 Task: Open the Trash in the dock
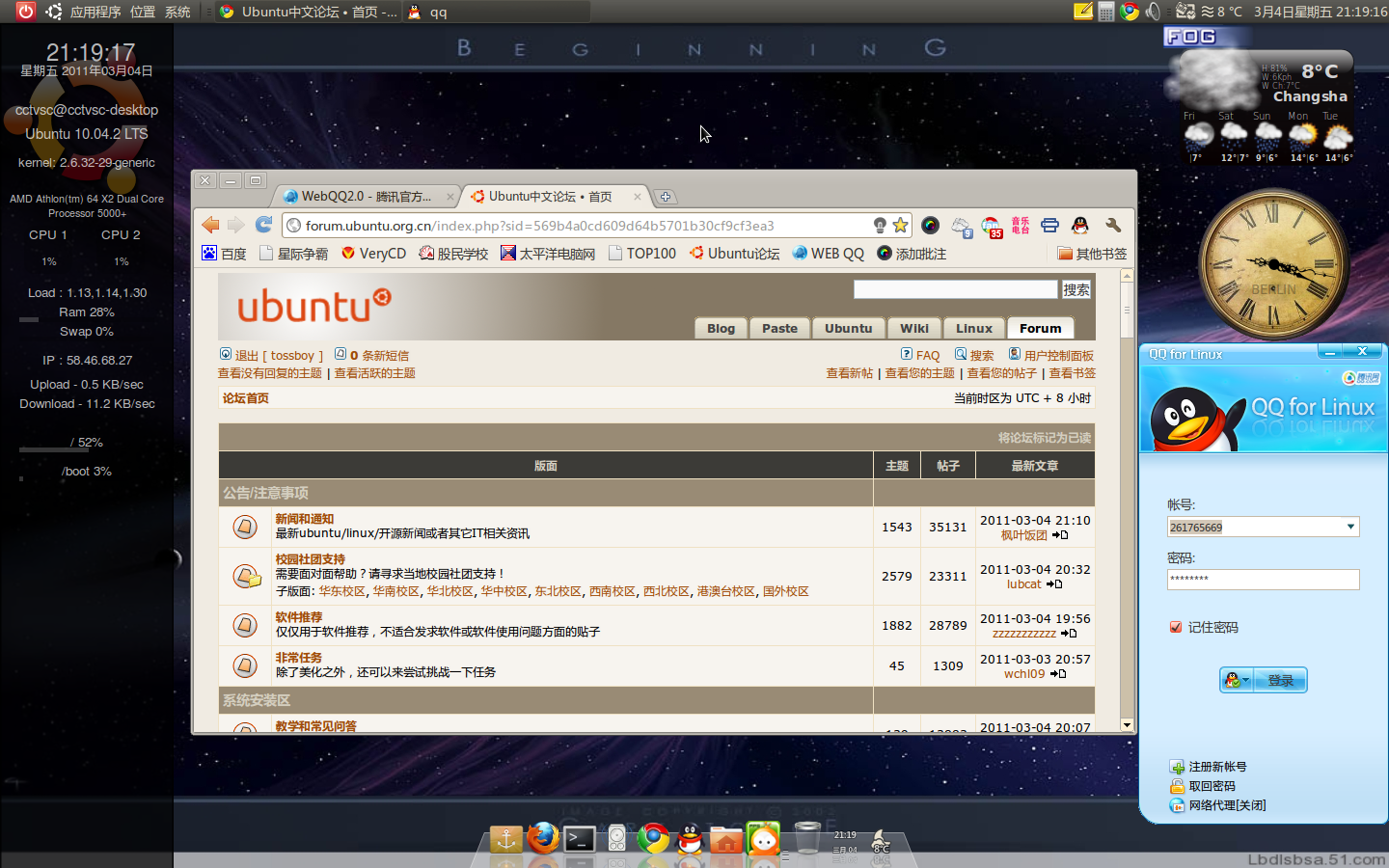click(807, 837)
